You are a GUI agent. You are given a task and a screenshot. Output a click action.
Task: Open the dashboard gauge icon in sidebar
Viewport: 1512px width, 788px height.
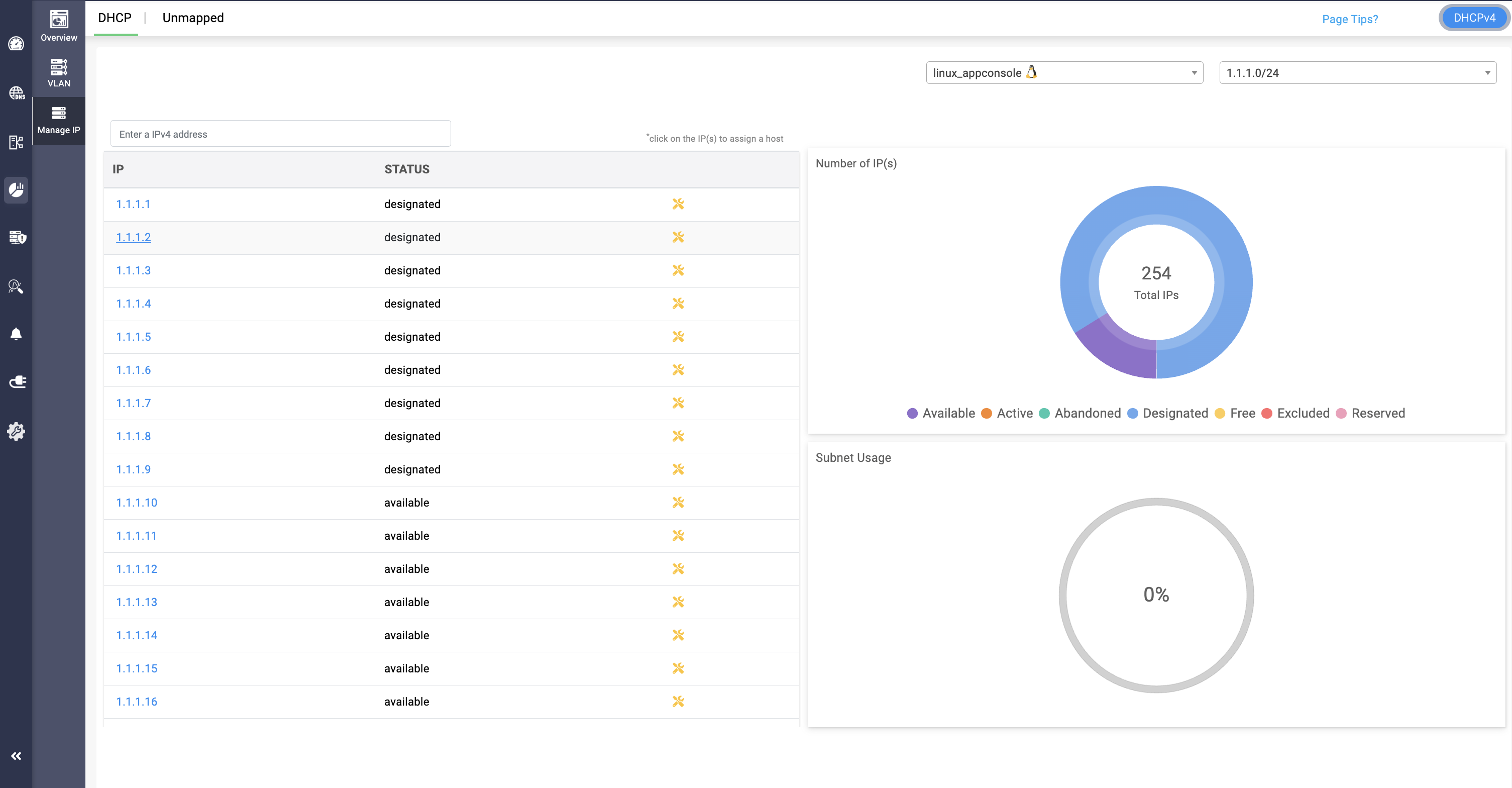[16, 44]
